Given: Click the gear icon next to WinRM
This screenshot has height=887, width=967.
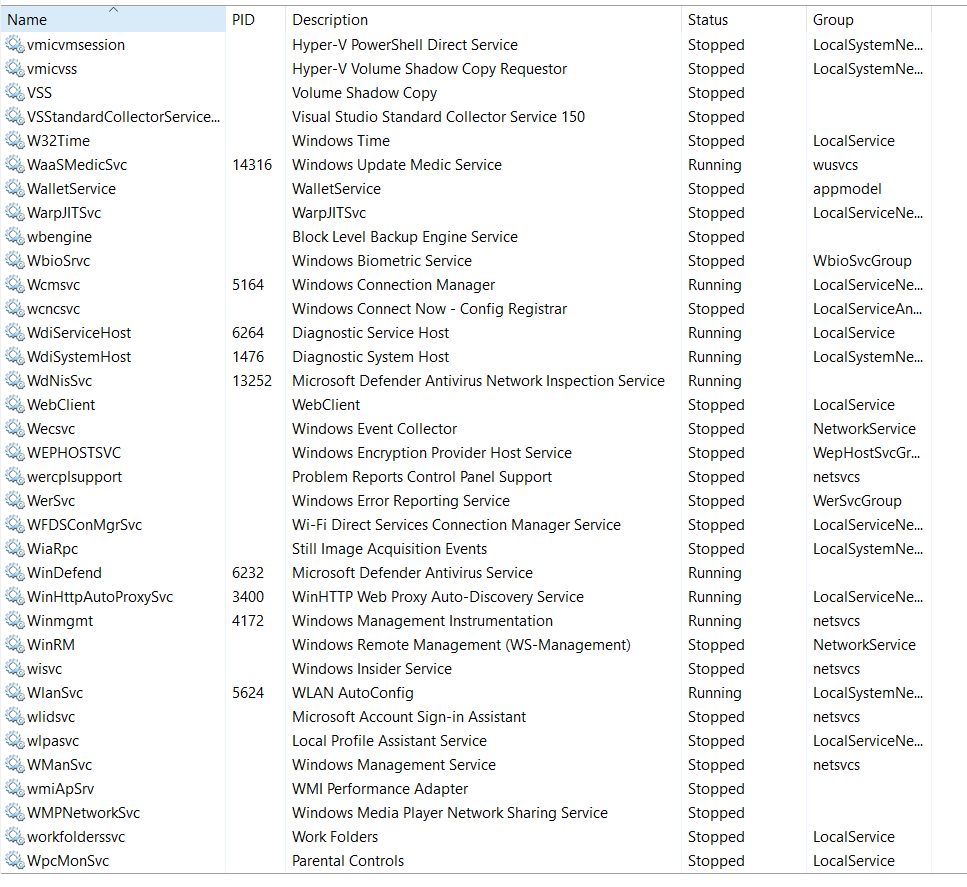Looking at the screenshot, I should pyautogui.click(x=15, y=645).
